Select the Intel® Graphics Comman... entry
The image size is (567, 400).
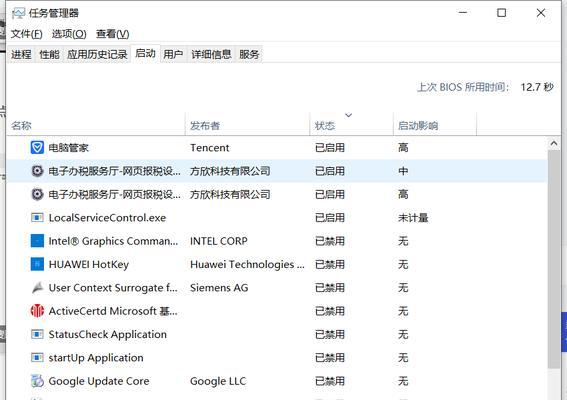pyautogui.click(x=113, y=241)
